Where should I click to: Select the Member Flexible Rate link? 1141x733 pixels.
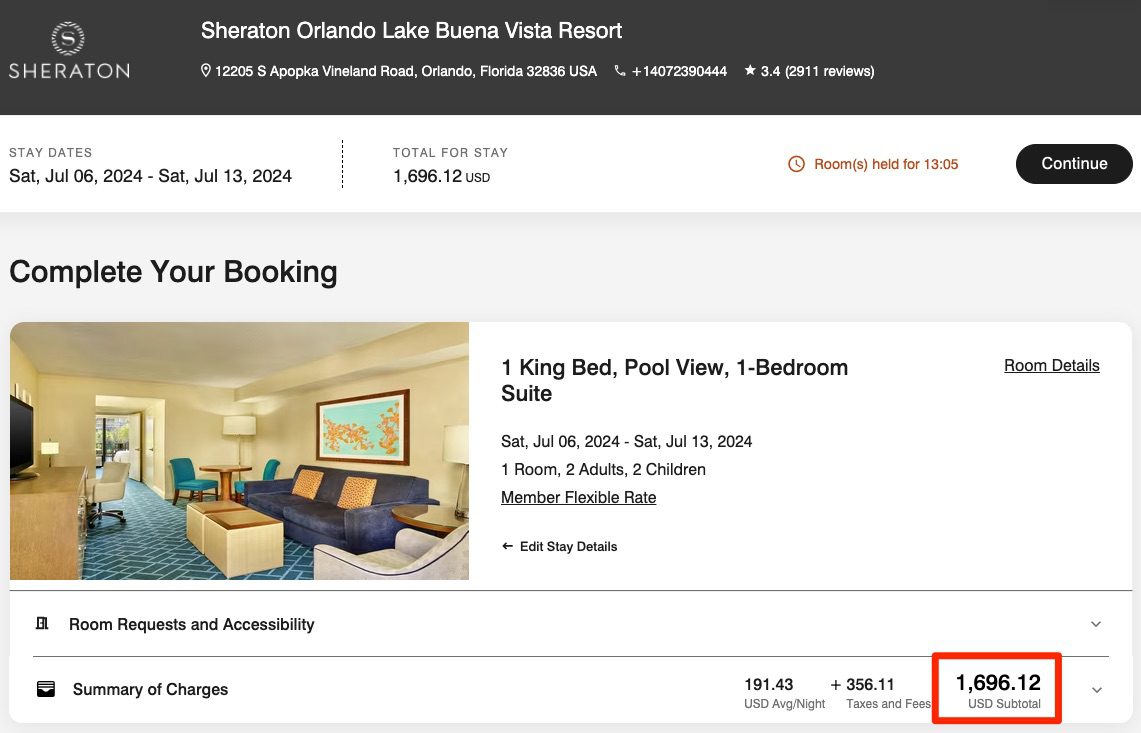(578, 497)
